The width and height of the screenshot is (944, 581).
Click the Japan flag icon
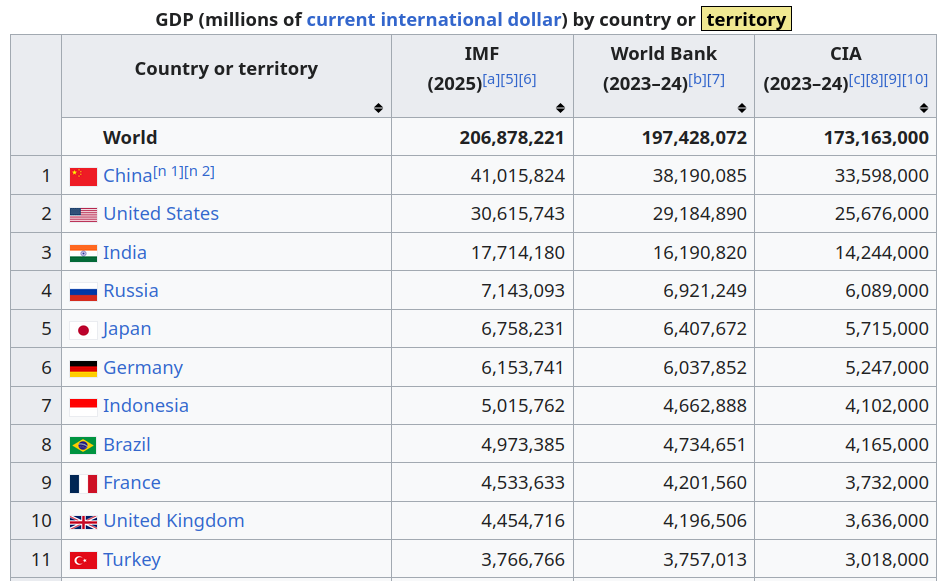[x=83, y=330]
